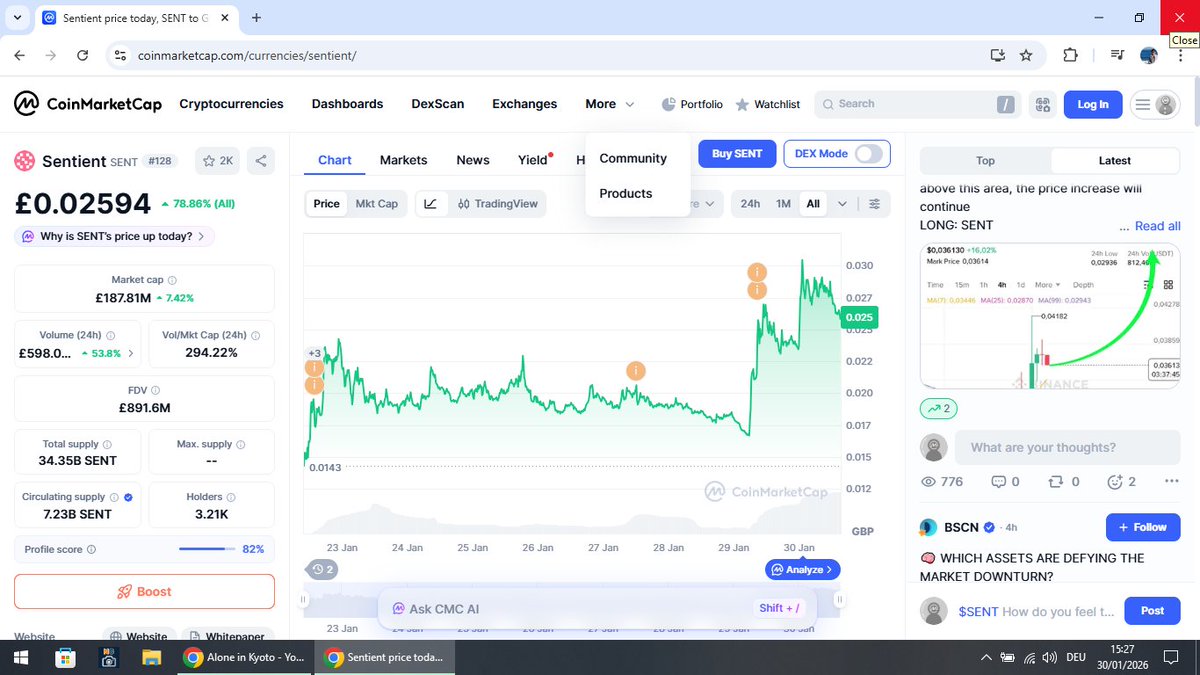1200x675 pixels.
Task: Open Cryptocurrencies nav menu
Action: (x=231, y=104)
